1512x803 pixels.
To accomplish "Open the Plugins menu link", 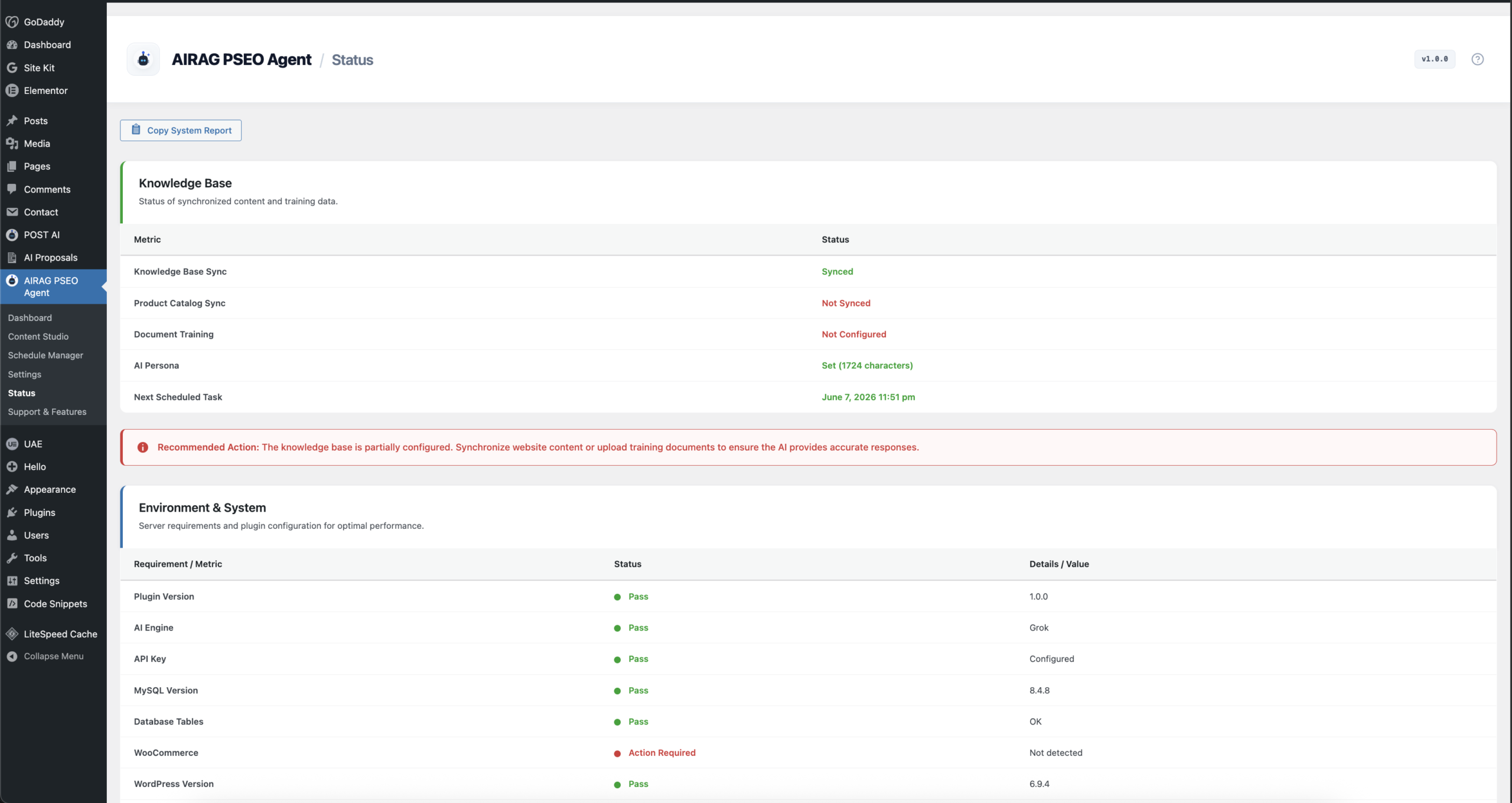I will pos(40,513).
